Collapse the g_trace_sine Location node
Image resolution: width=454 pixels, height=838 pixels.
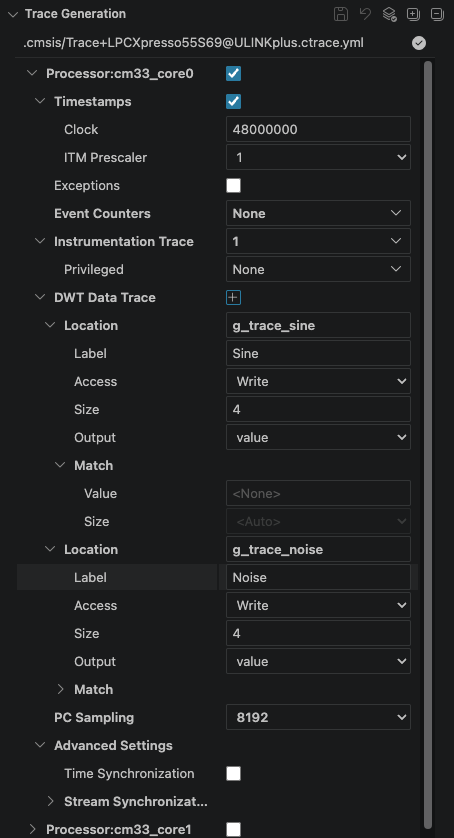tap(50, 325)
